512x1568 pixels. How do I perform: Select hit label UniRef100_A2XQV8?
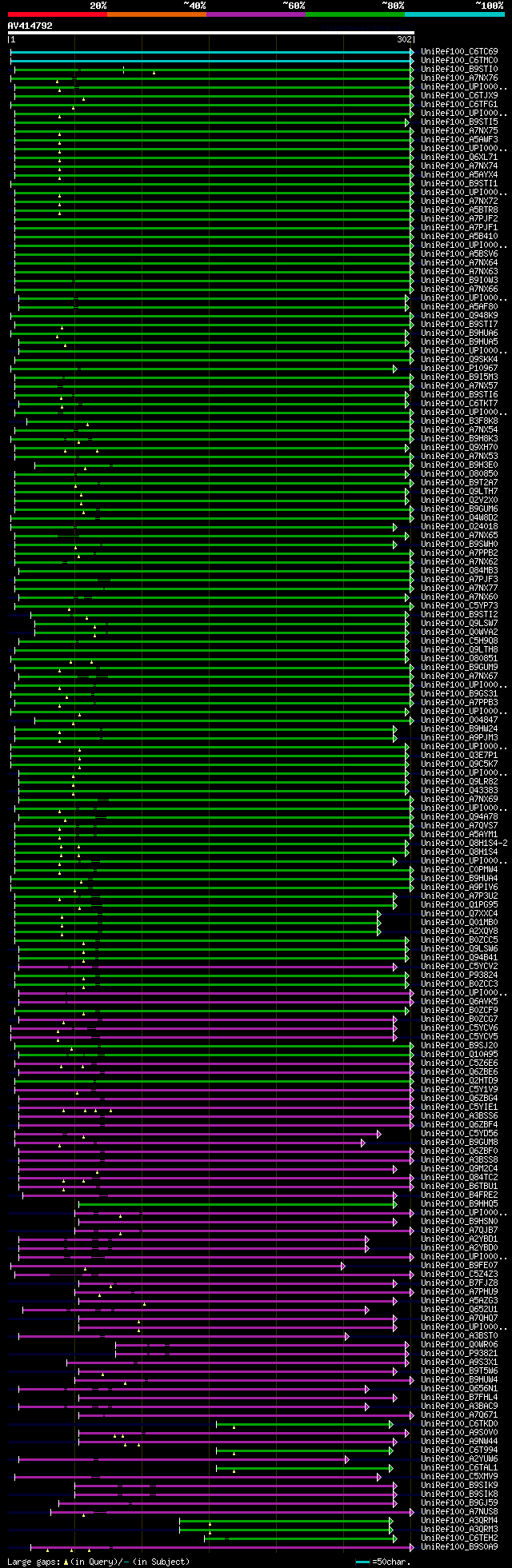459,932
